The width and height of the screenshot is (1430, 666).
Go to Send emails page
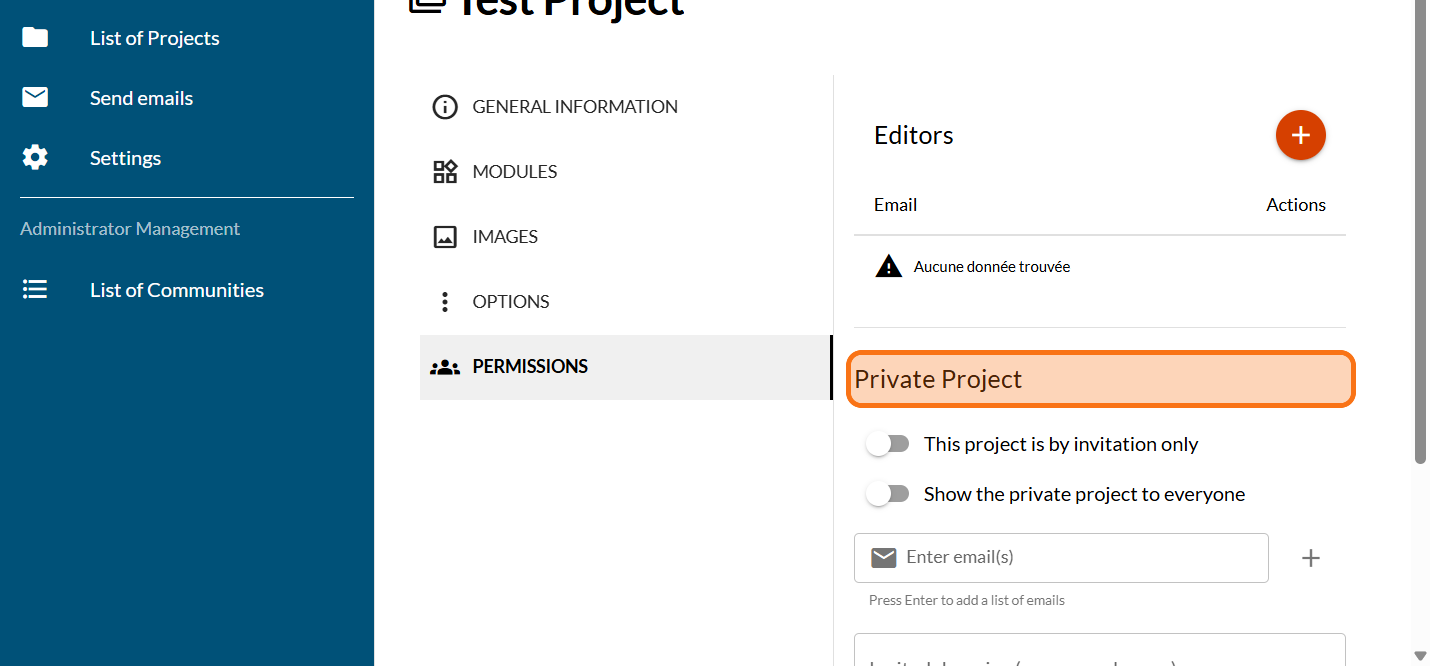tap(141, 98)
